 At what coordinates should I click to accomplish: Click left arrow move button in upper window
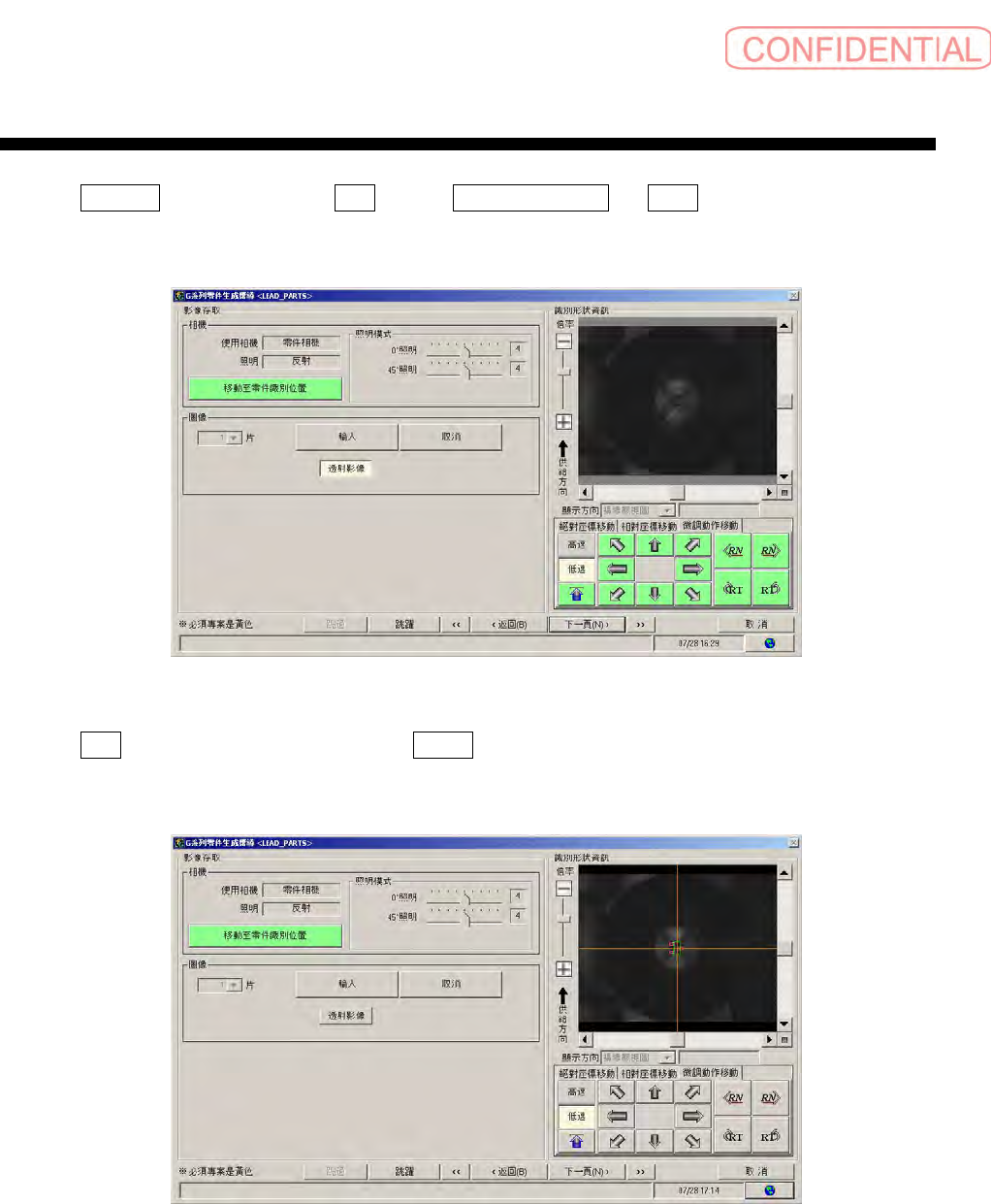click(x=616, y=569)
